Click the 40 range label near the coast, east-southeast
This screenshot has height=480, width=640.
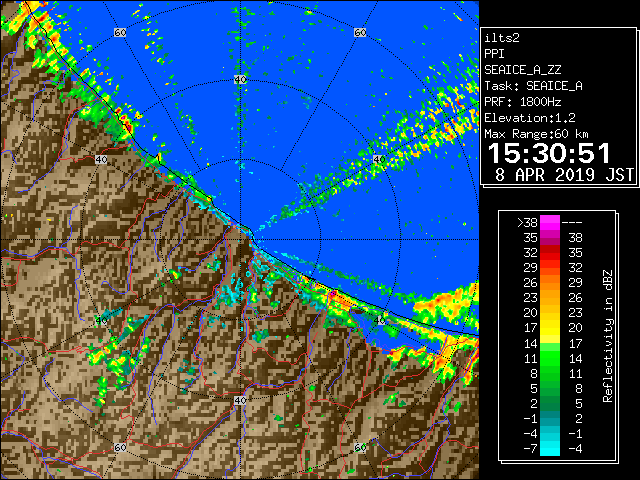379,320
